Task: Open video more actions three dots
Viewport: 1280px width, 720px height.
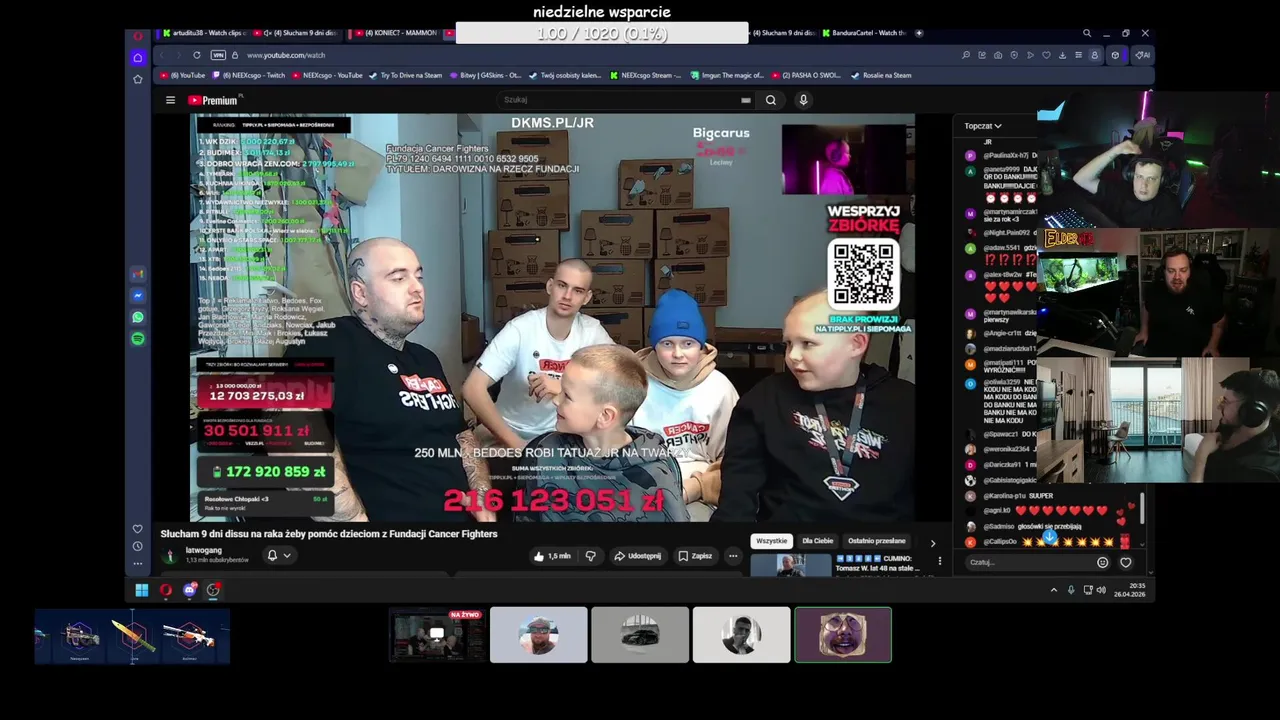Action: pyautogui.click(x=733, y=556)
